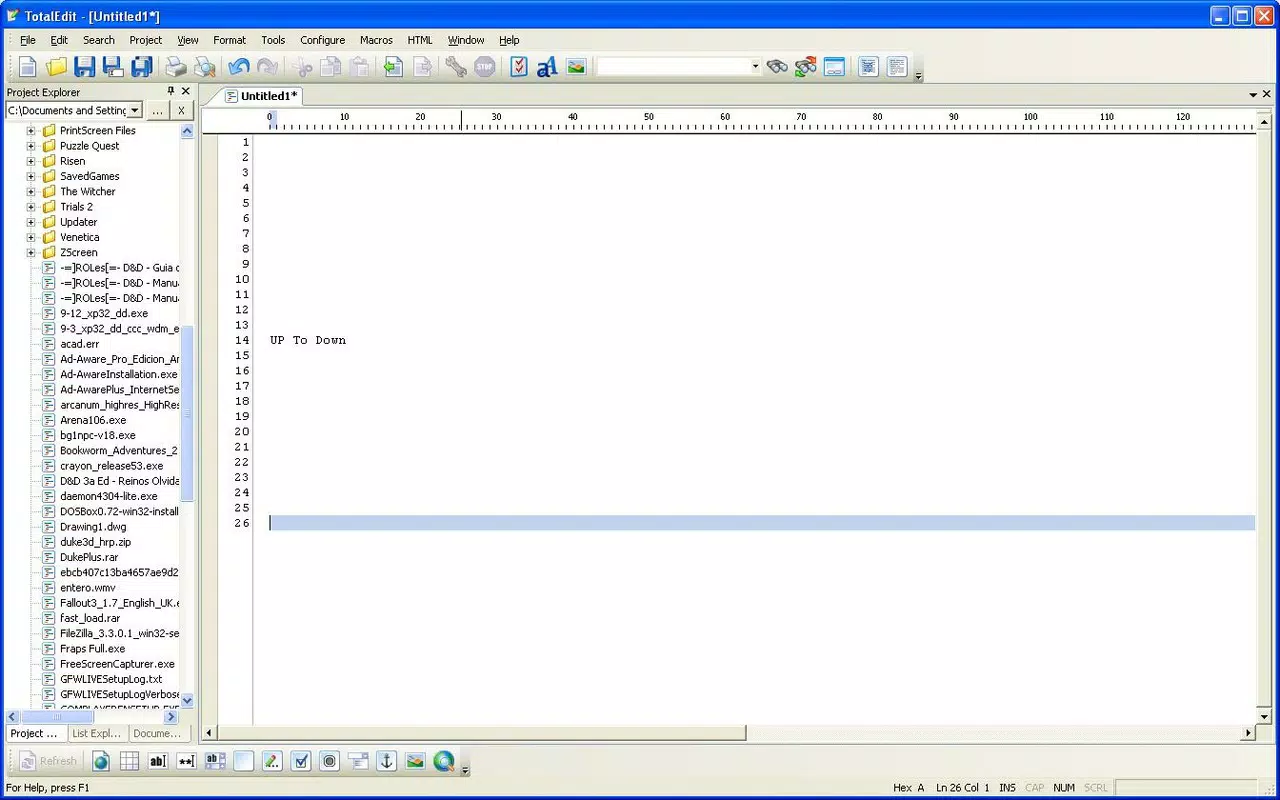The height and width of the screenshot is (800, 1280).
Task: Expand the SavedGames folder node
Action: pyautogui.click(x=31, y=176)
